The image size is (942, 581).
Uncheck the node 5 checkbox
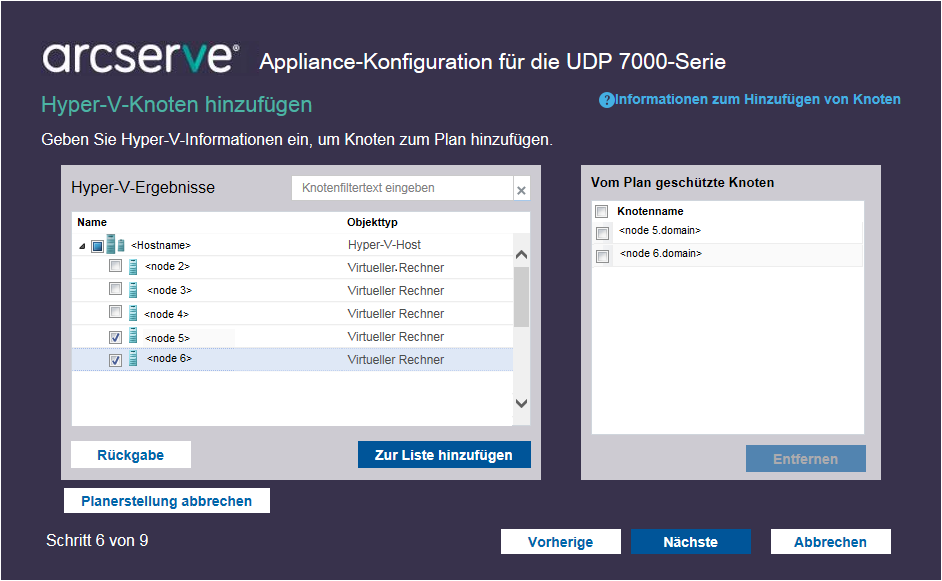pos(115,337)
